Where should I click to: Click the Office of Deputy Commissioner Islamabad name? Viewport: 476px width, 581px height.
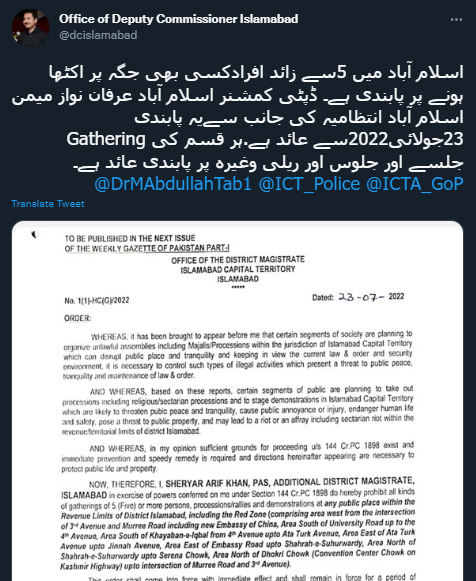pyautogui.click(x=178, y=19)
